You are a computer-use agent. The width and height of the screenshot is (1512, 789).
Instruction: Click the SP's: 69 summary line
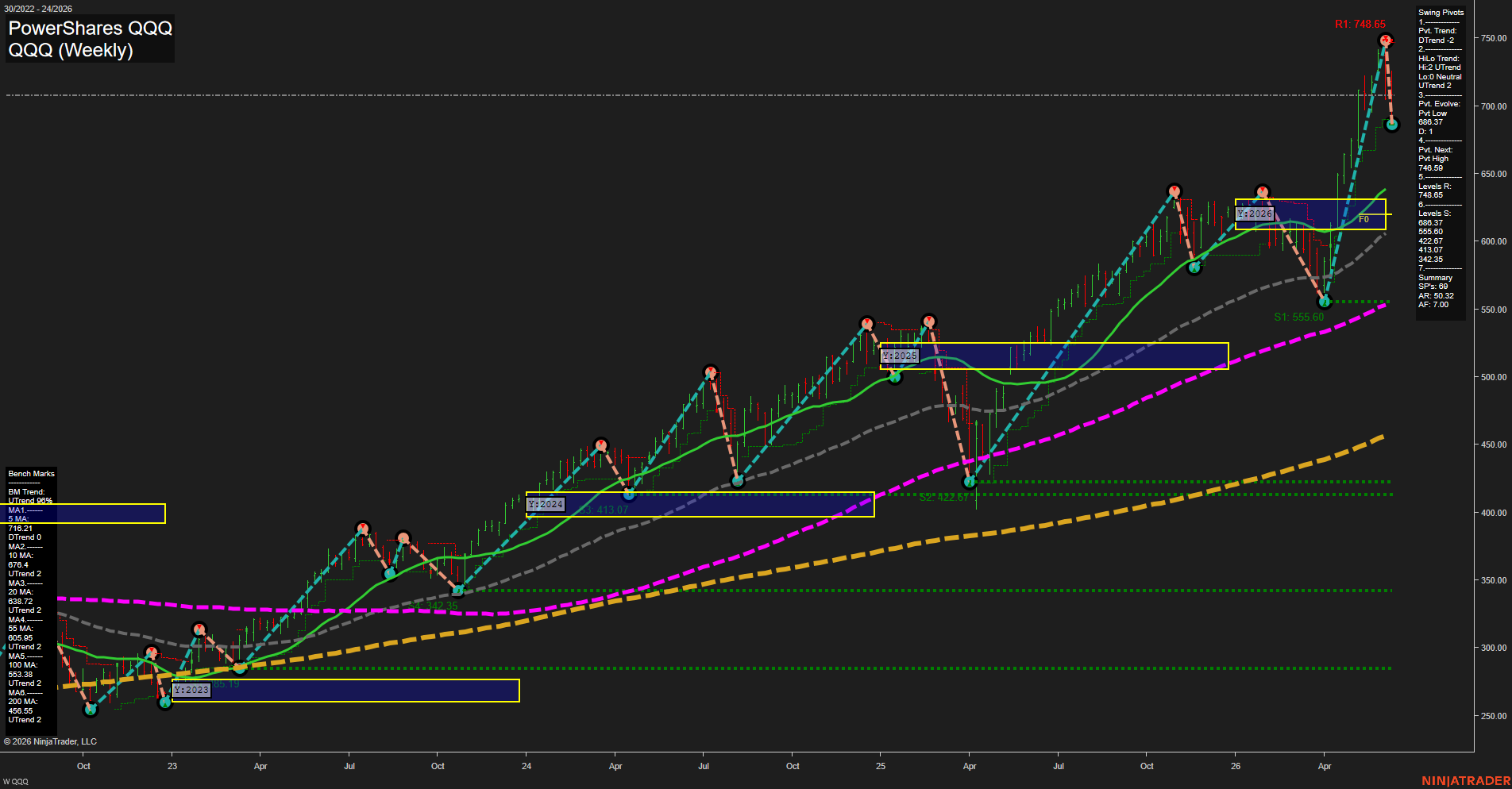(x=1433, y=287)
